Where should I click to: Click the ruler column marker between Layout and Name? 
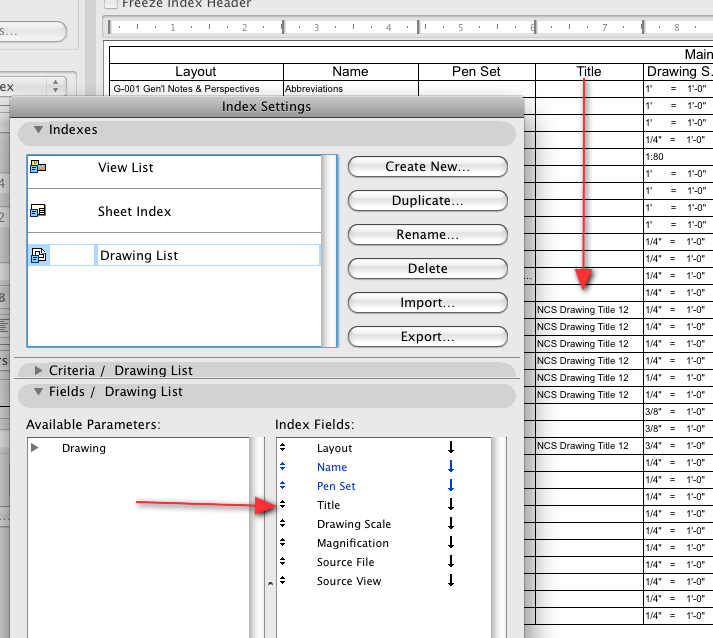click(x=283, y=27)
